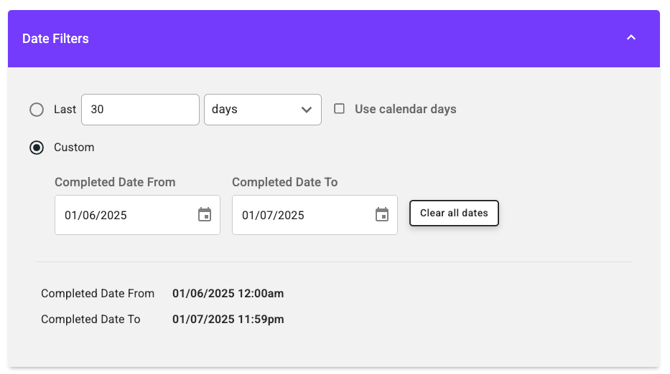Click the 01/07/2025 date input field
Screen dimensions: 670x374
315,215
